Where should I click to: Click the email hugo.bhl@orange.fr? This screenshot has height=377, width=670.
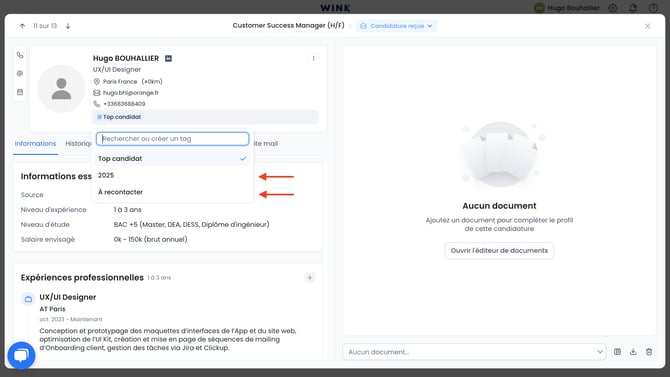[x=131, y=93]
